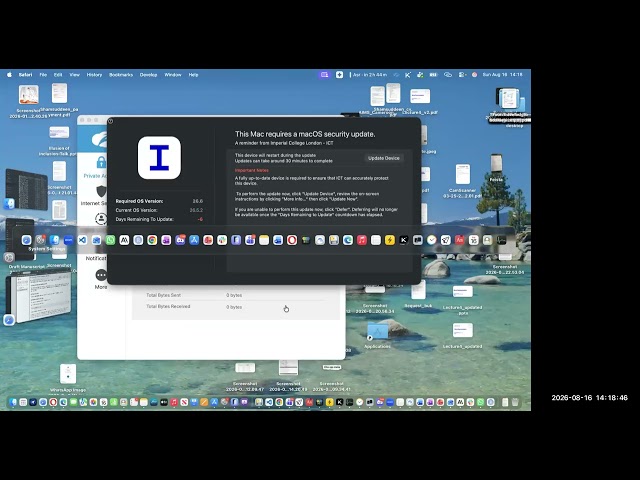
Task: Open Launchpad from the bottom Dock
Action: click(23, 402)
